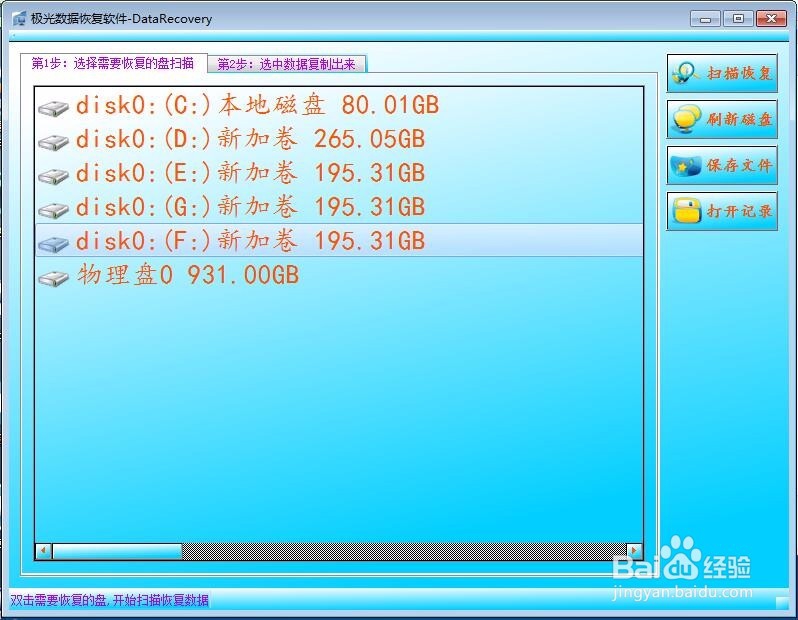Click the highlighted drive icon beside disk0:(F:)
This screenshot has height=620, width=798.
click(x=53, y=243)
